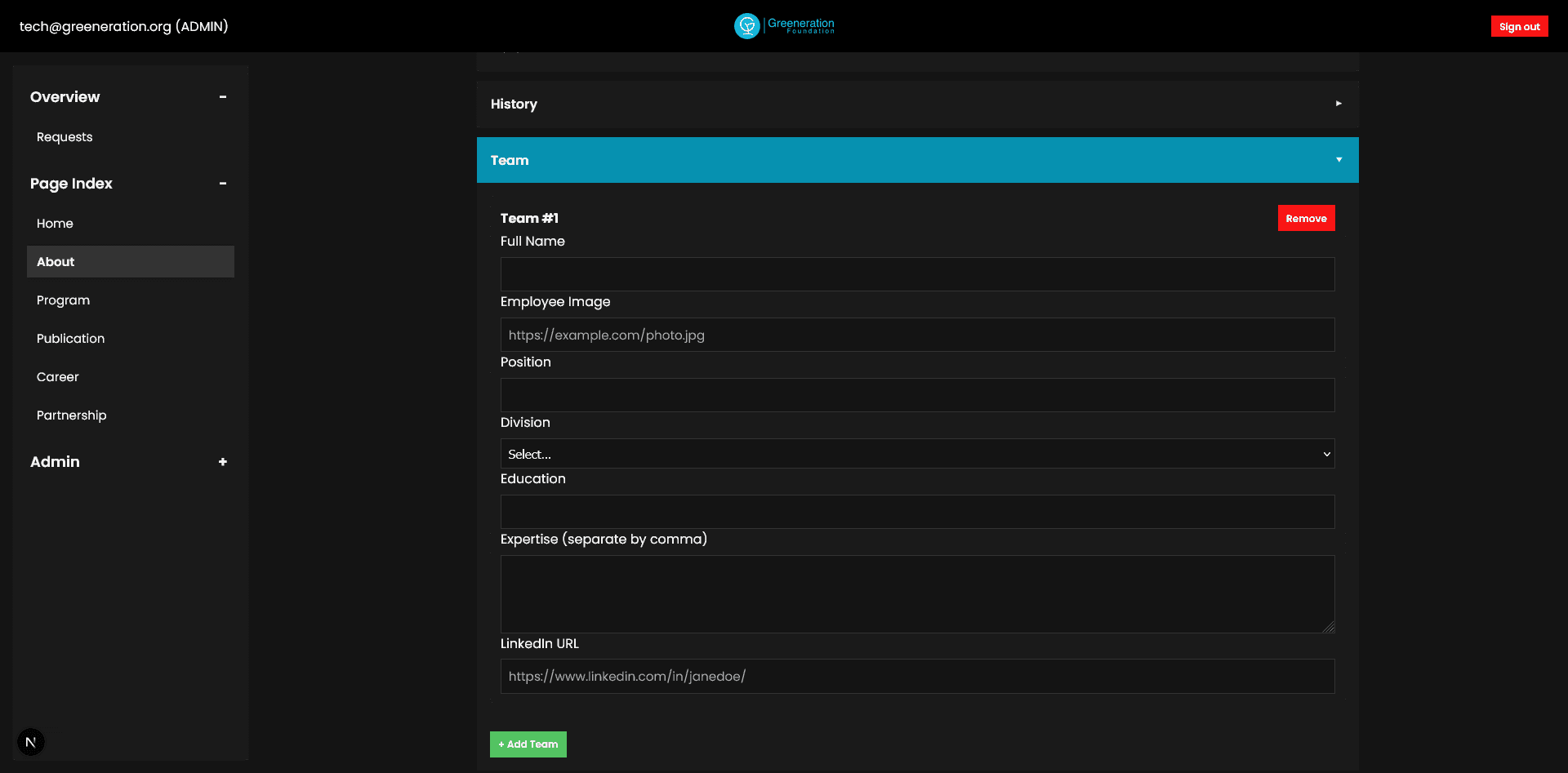Open Requests in the sidebar
Screen dimensions: 1568x773
click(x=65, y=137)
